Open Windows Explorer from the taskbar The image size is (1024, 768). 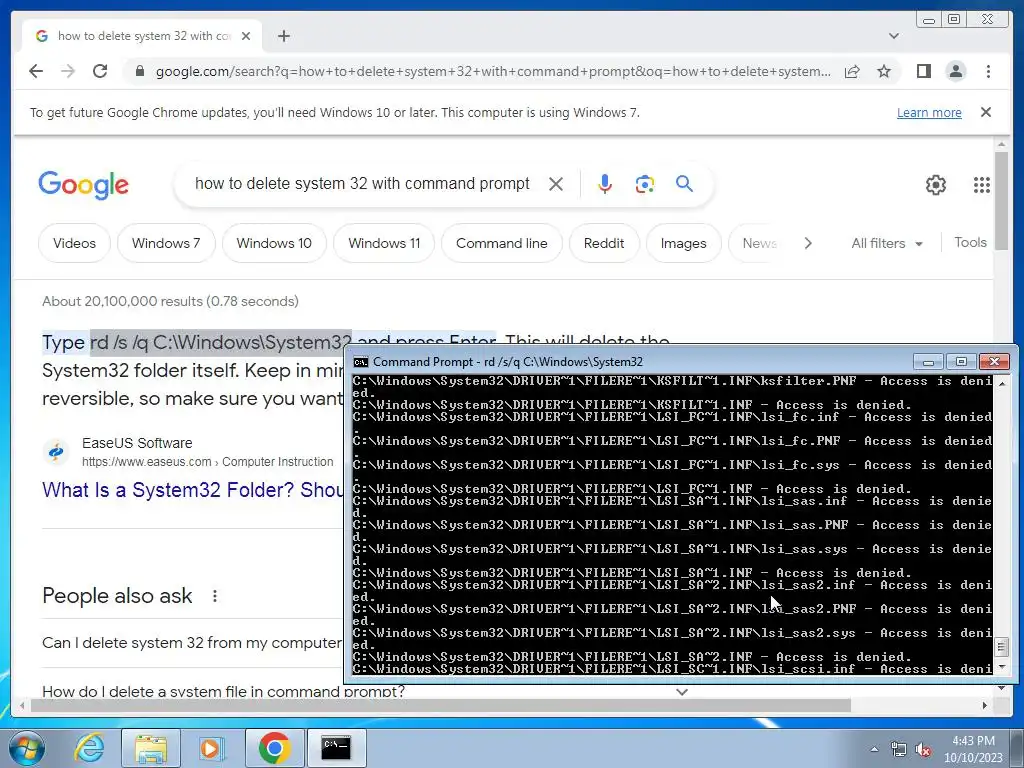pyautogui.click(x=151, y=748)
